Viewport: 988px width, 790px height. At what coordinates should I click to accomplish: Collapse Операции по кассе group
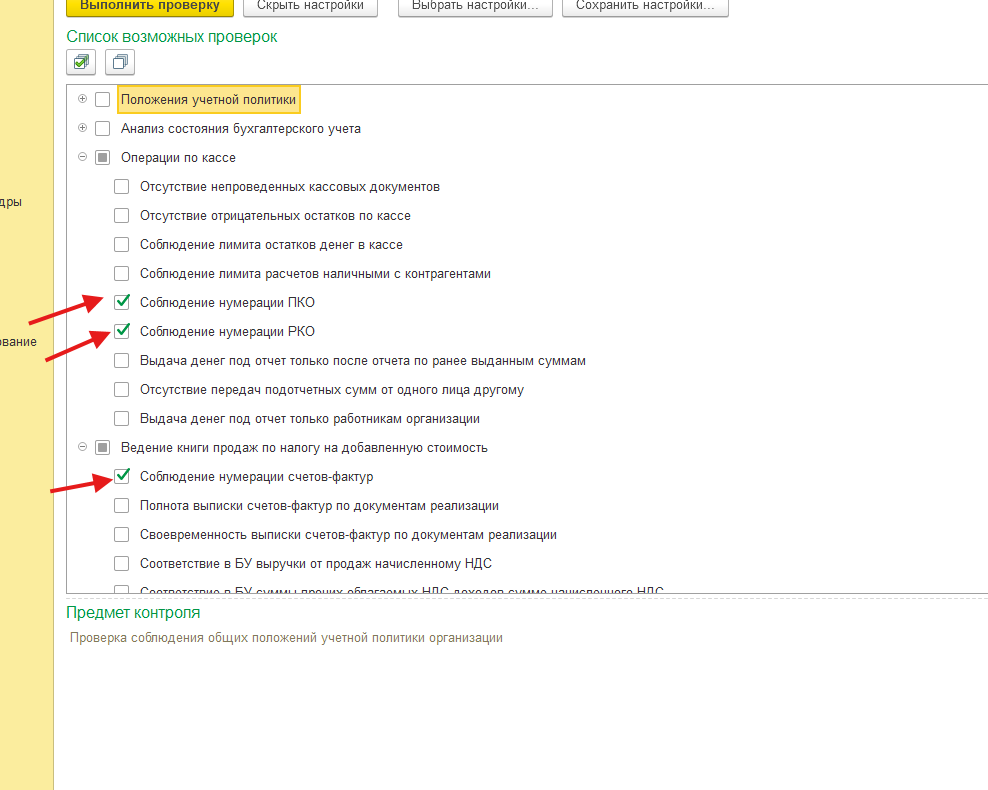point(83,157)
